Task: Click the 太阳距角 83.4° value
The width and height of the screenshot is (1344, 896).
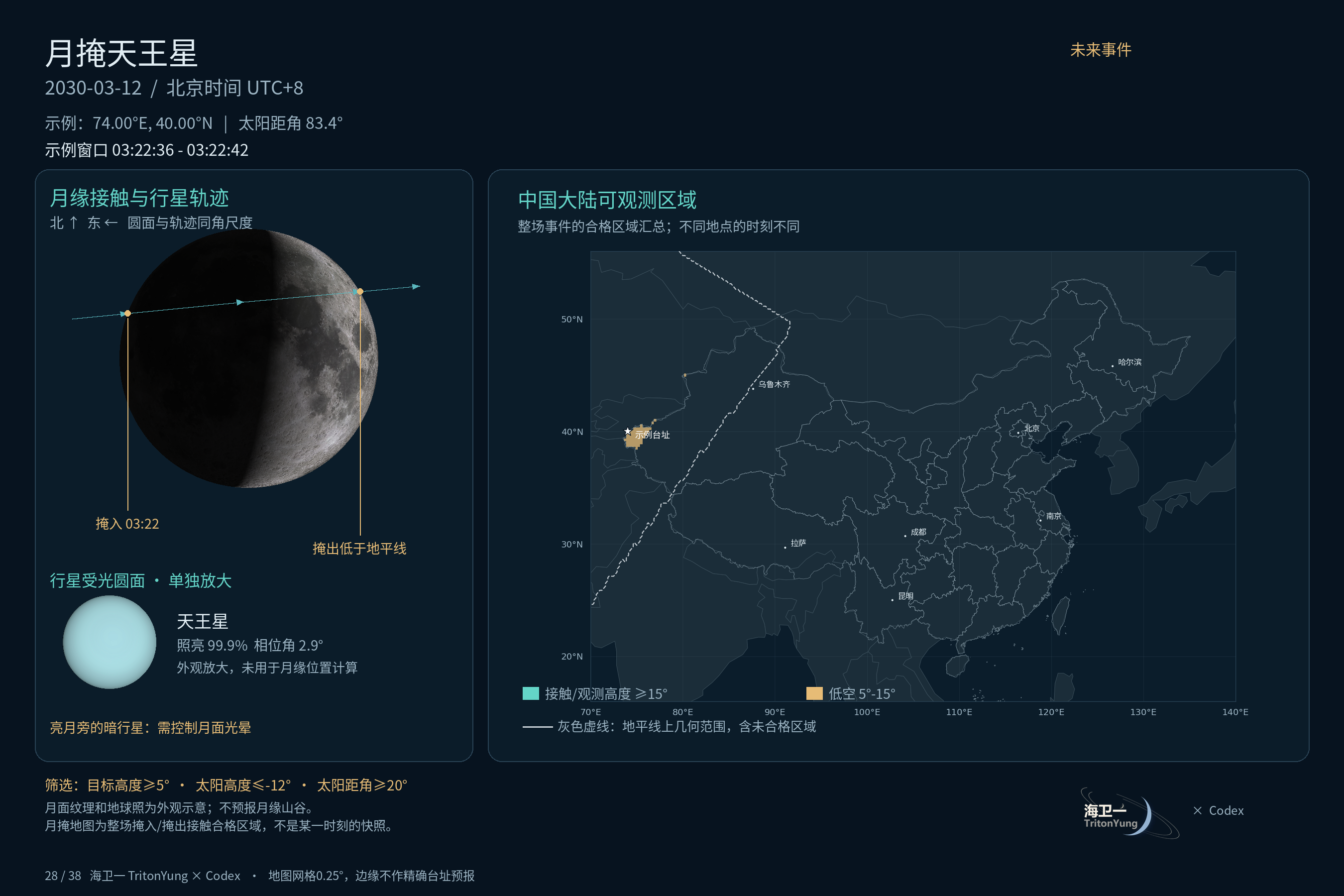Action: 290,123
